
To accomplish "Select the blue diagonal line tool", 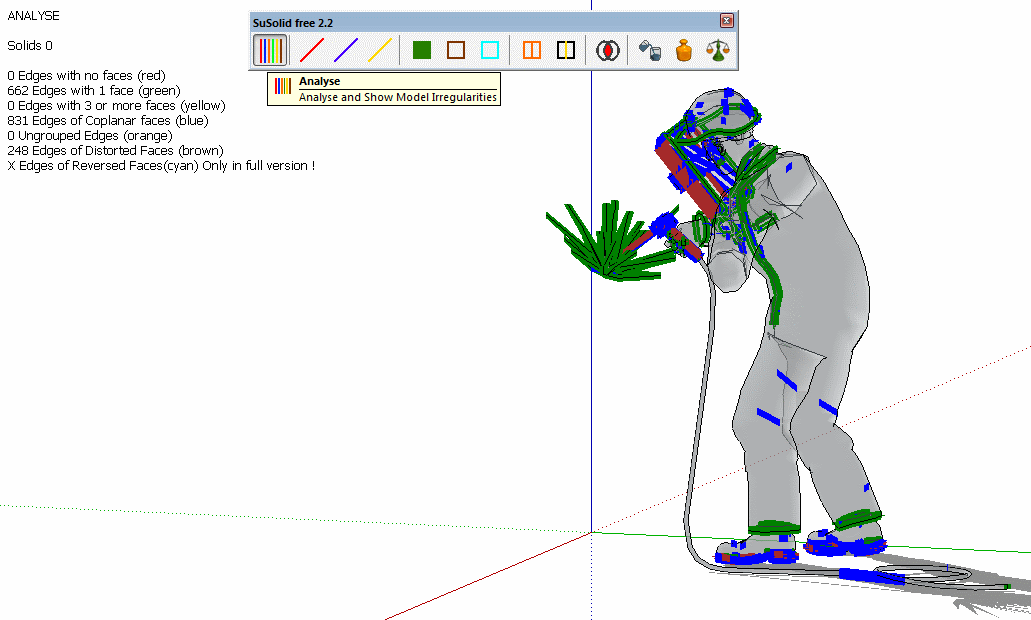I will (346, 50).
